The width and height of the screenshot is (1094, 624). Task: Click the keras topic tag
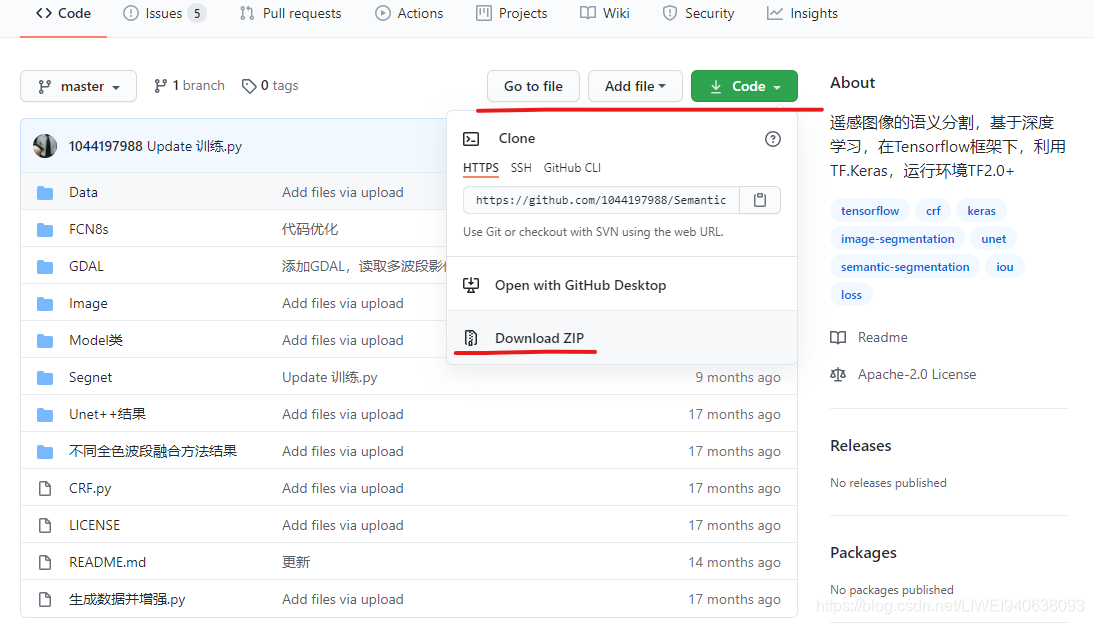981,211
